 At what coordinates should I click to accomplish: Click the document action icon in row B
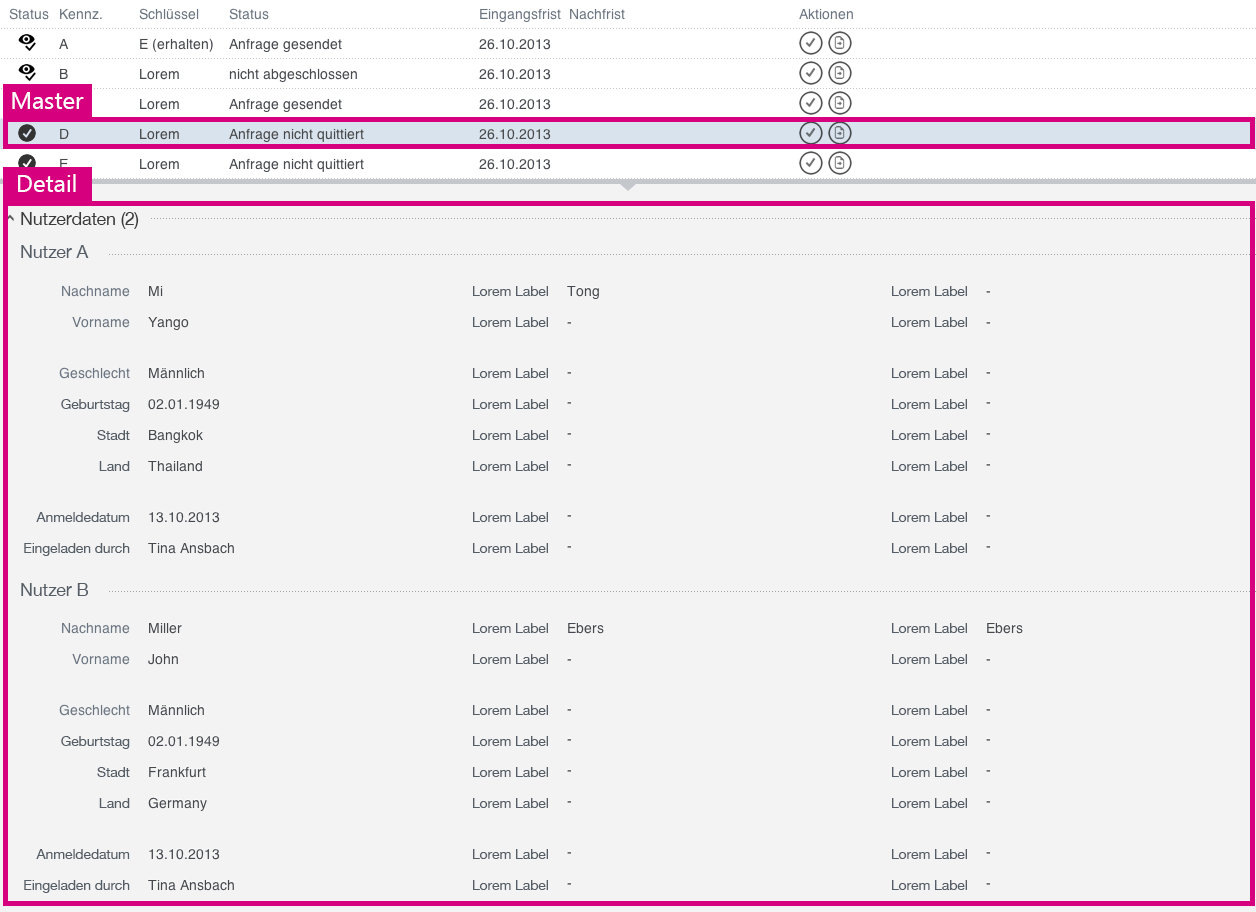[x=840, y=73]
